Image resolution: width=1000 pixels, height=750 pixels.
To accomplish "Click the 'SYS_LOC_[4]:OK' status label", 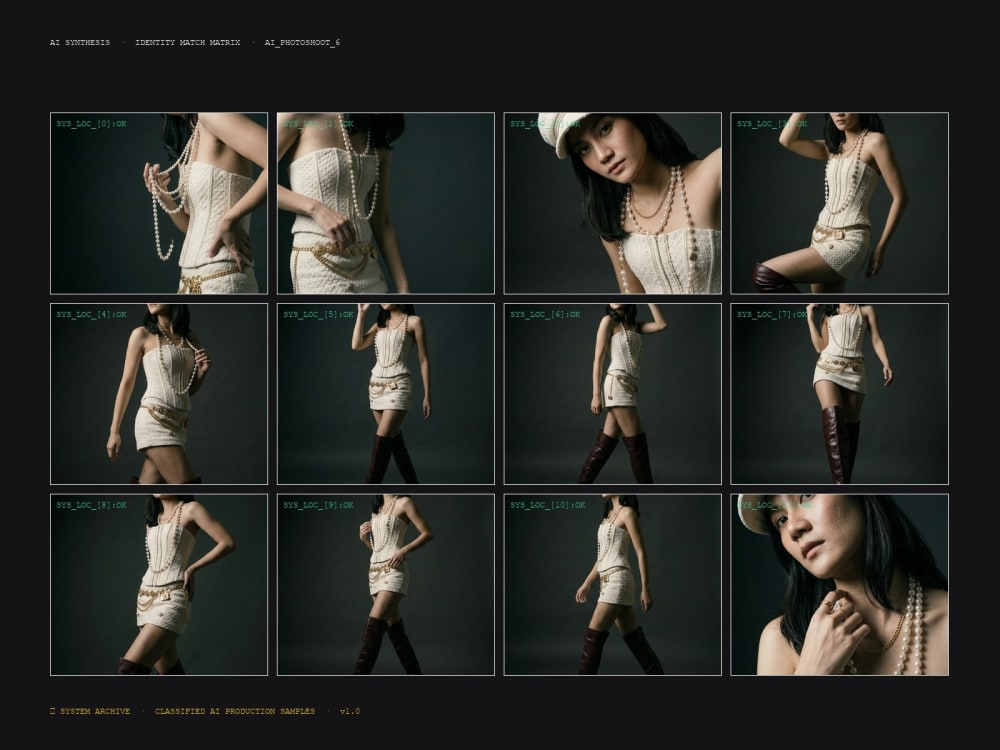I will click(91, 314).
